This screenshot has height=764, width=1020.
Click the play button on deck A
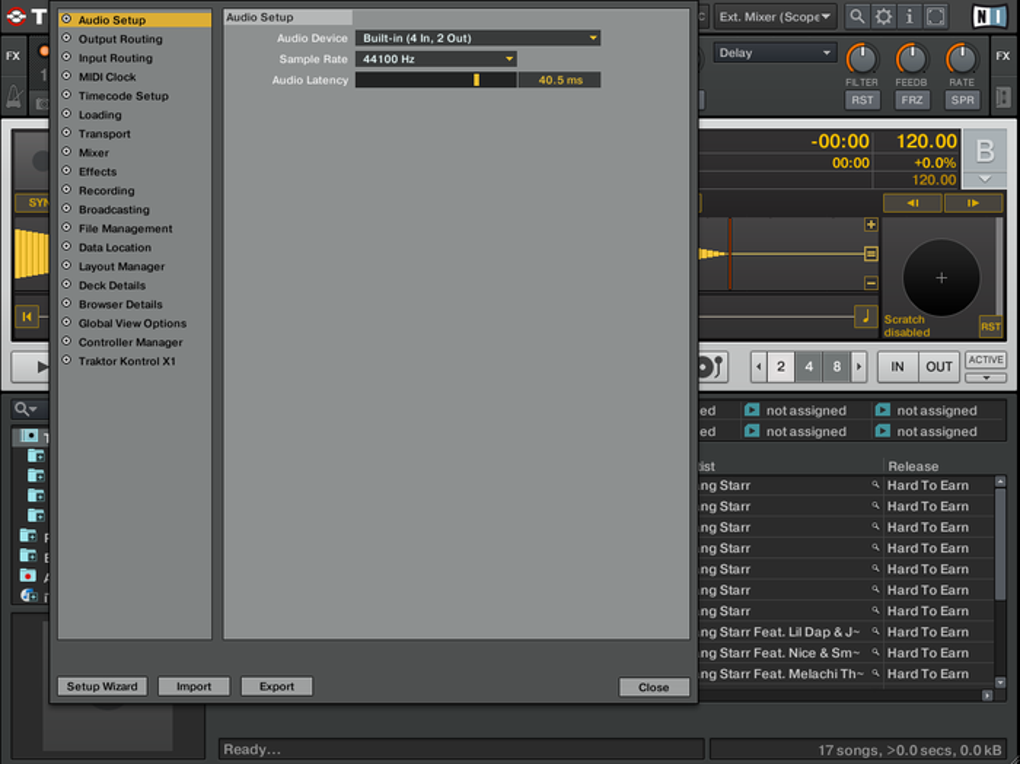[x=31, y=367]
